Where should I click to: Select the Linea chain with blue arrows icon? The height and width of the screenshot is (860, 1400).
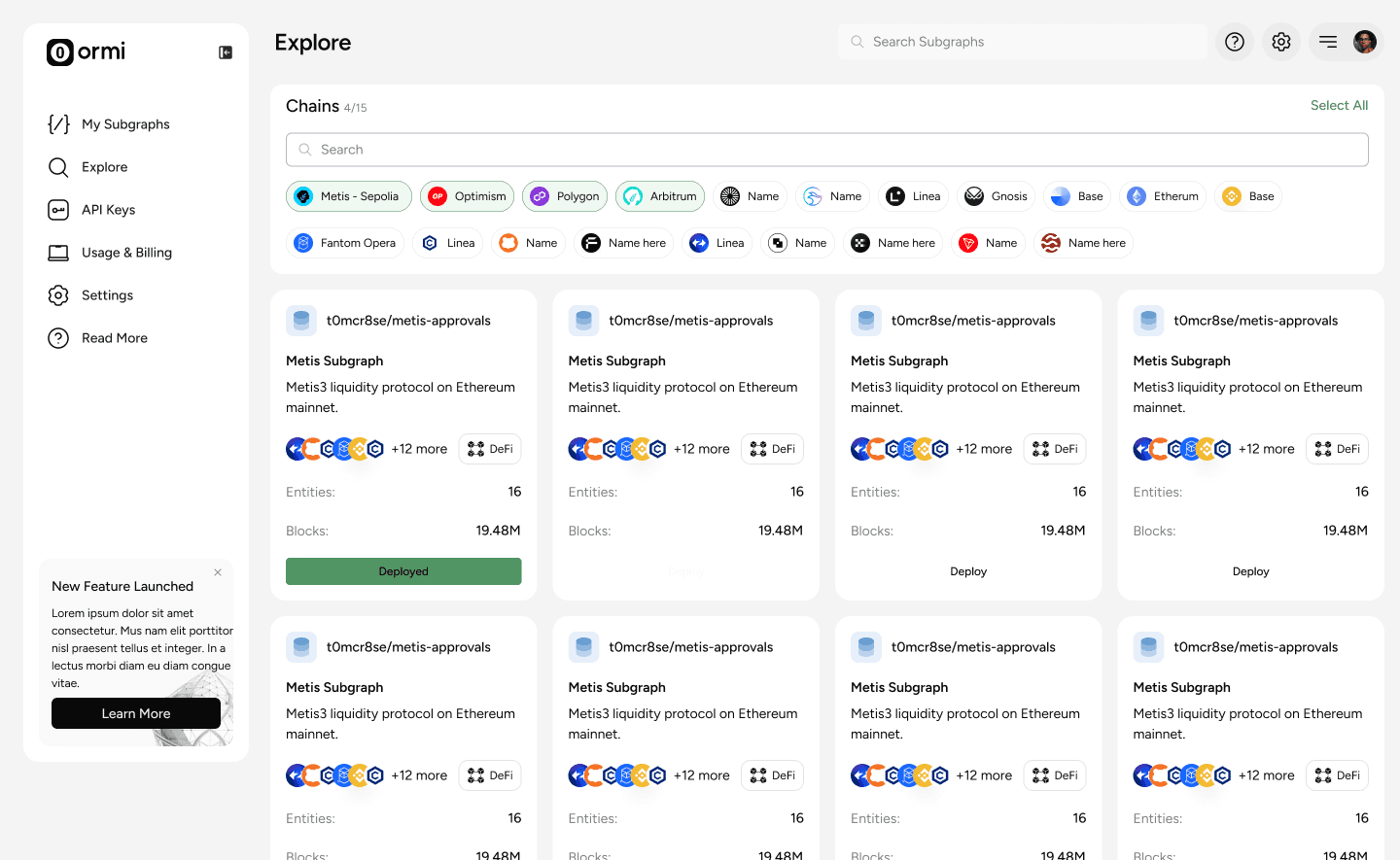[717, 243]
